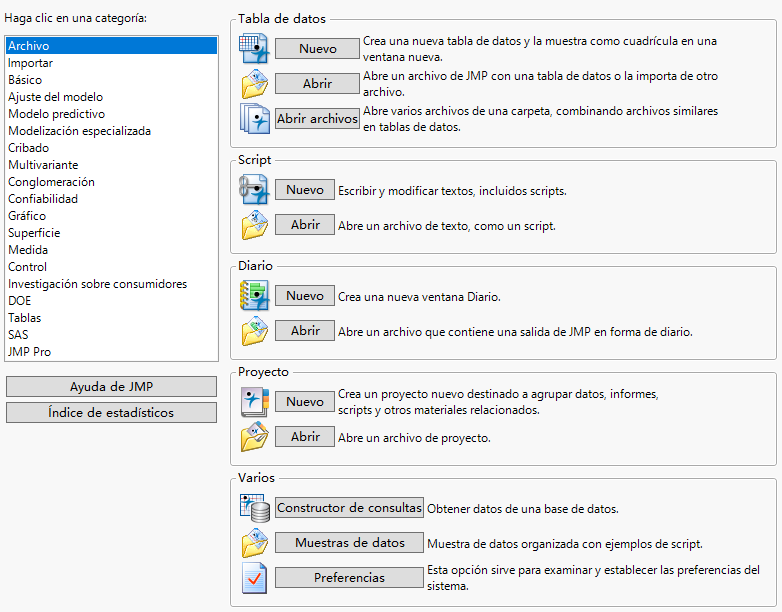Select the Multivariante category

pos(112,165)
